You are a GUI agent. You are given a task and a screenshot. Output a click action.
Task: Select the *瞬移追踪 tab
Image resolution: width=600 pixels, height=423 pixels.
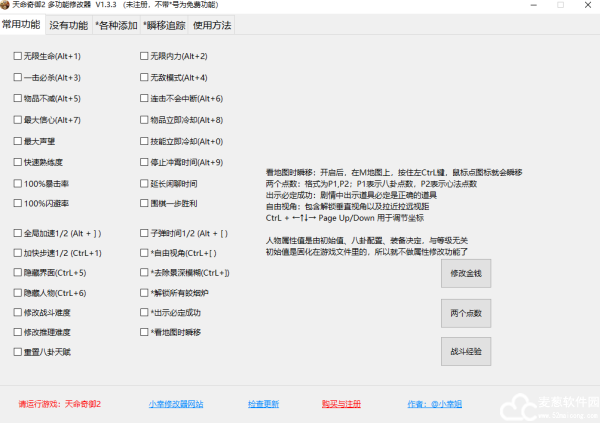pyautogui.click(x=163, y=24)
